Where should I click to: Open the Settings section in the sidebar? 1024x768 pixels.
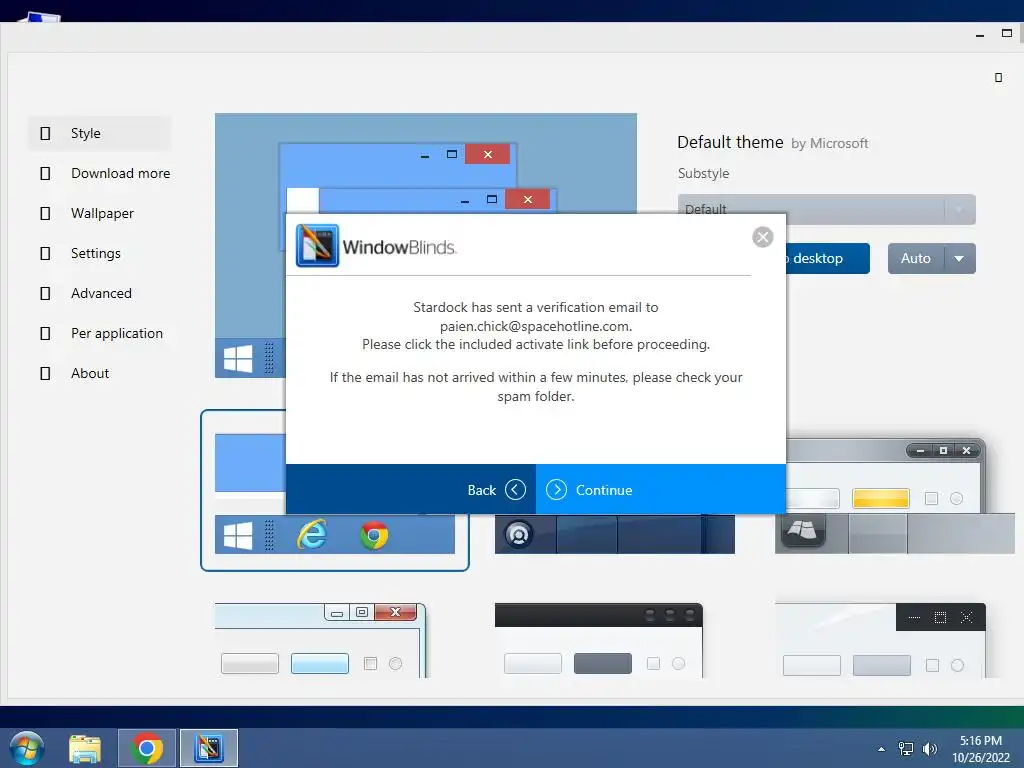click(99, 253)
